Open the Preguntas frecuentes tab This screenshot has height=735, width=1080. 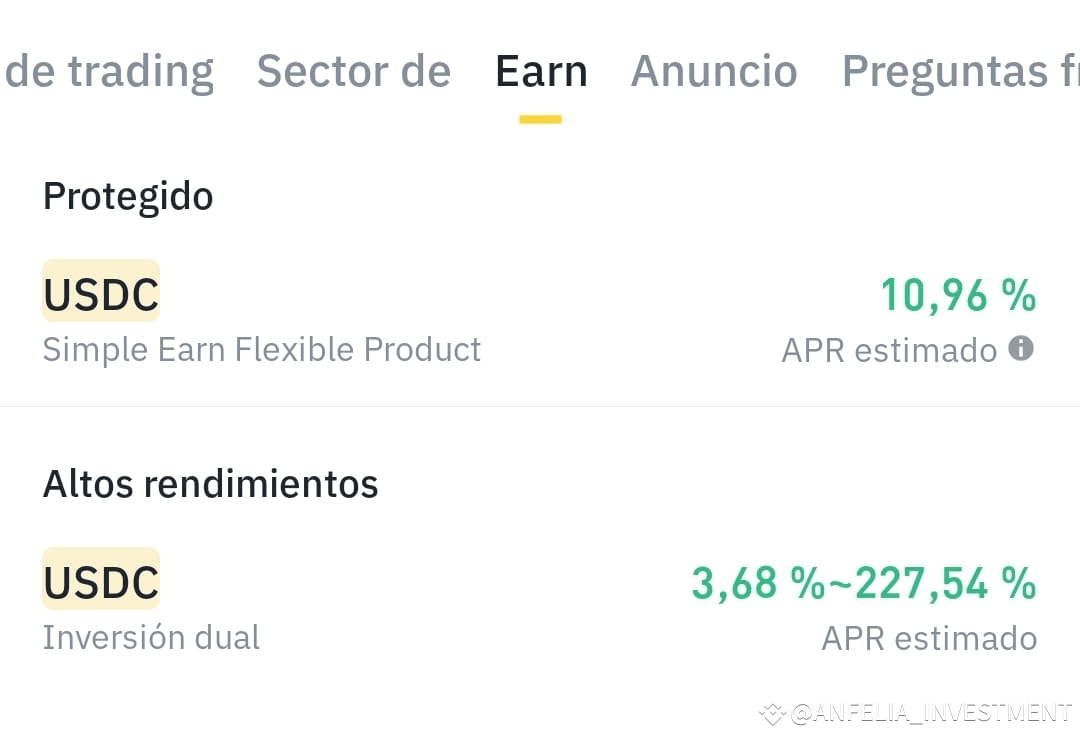click(957, 70)
